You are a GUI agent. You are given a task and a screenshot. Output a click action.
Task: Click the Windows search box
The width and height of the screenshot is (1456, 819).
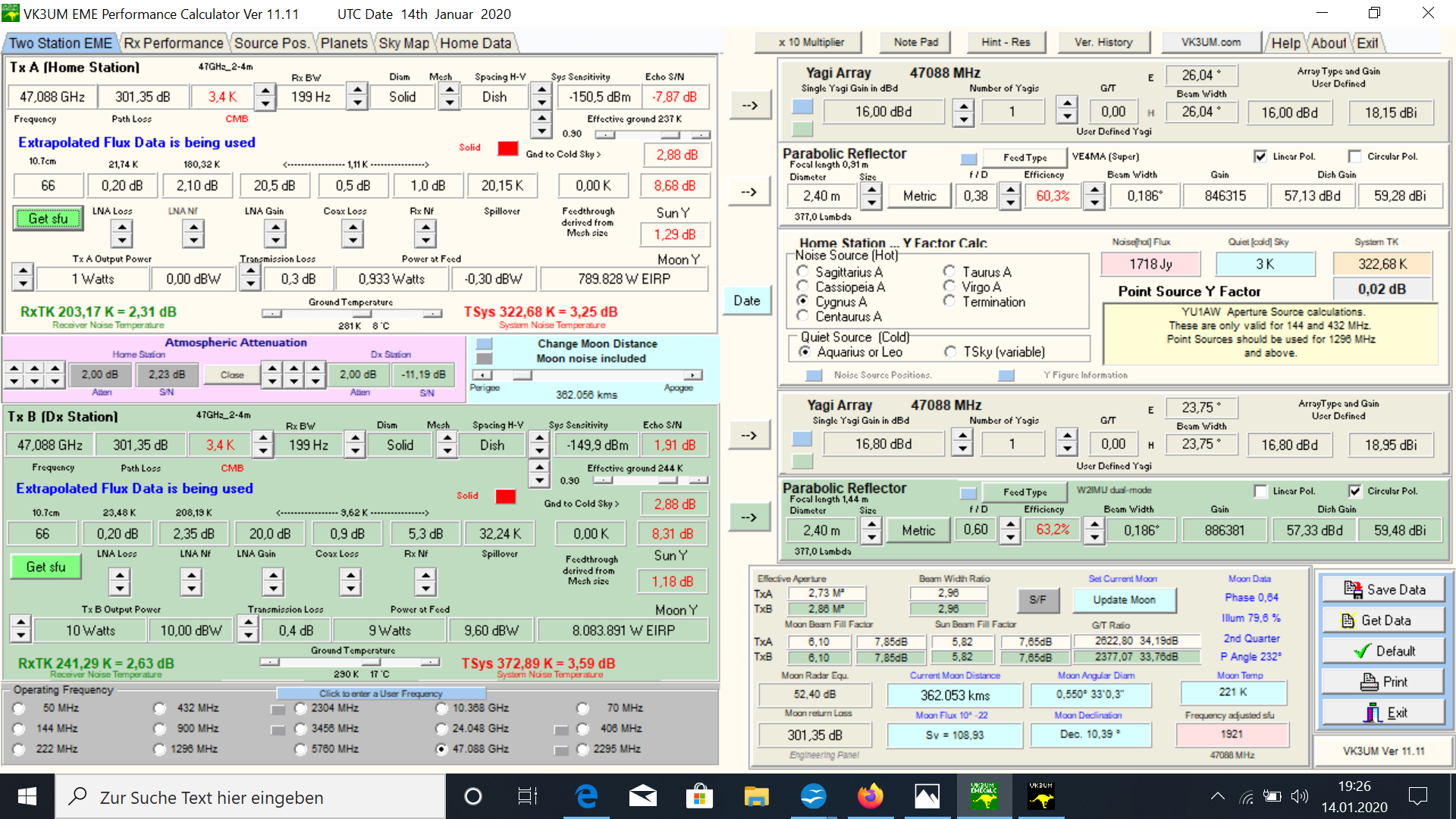[250, 797]
